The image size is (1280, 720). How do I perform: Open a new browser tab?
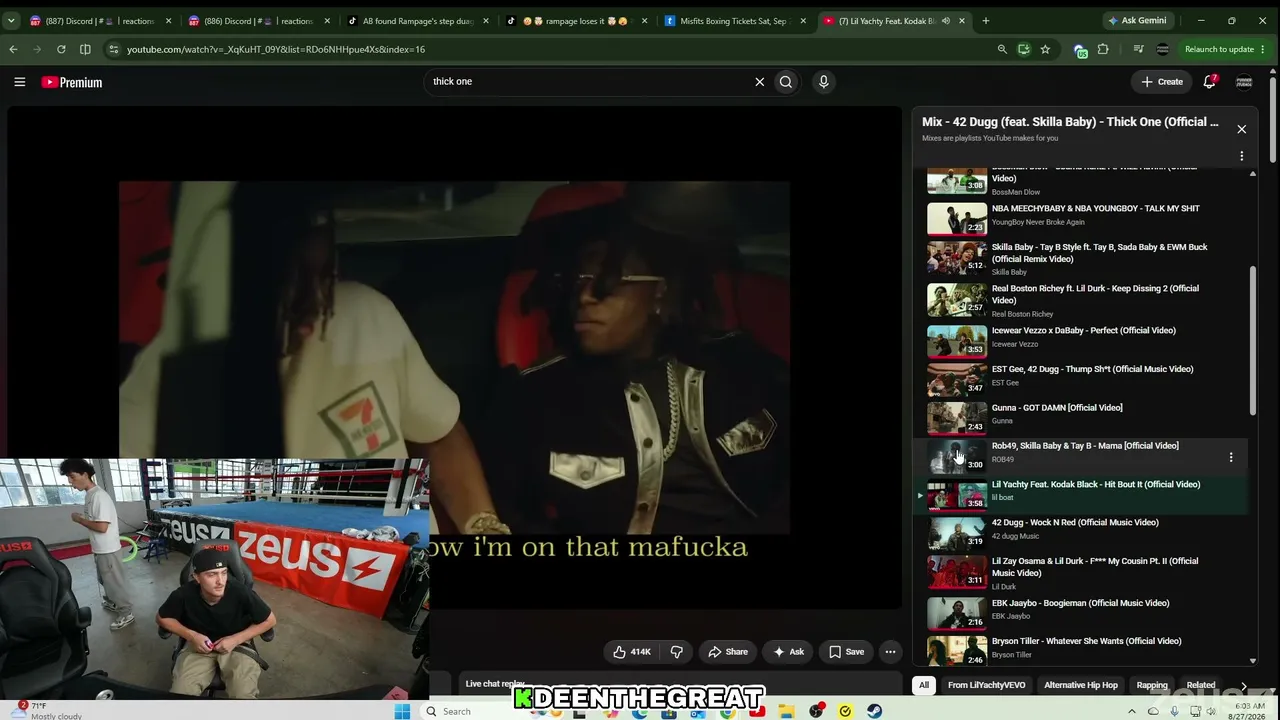click(x=986, y=21)
